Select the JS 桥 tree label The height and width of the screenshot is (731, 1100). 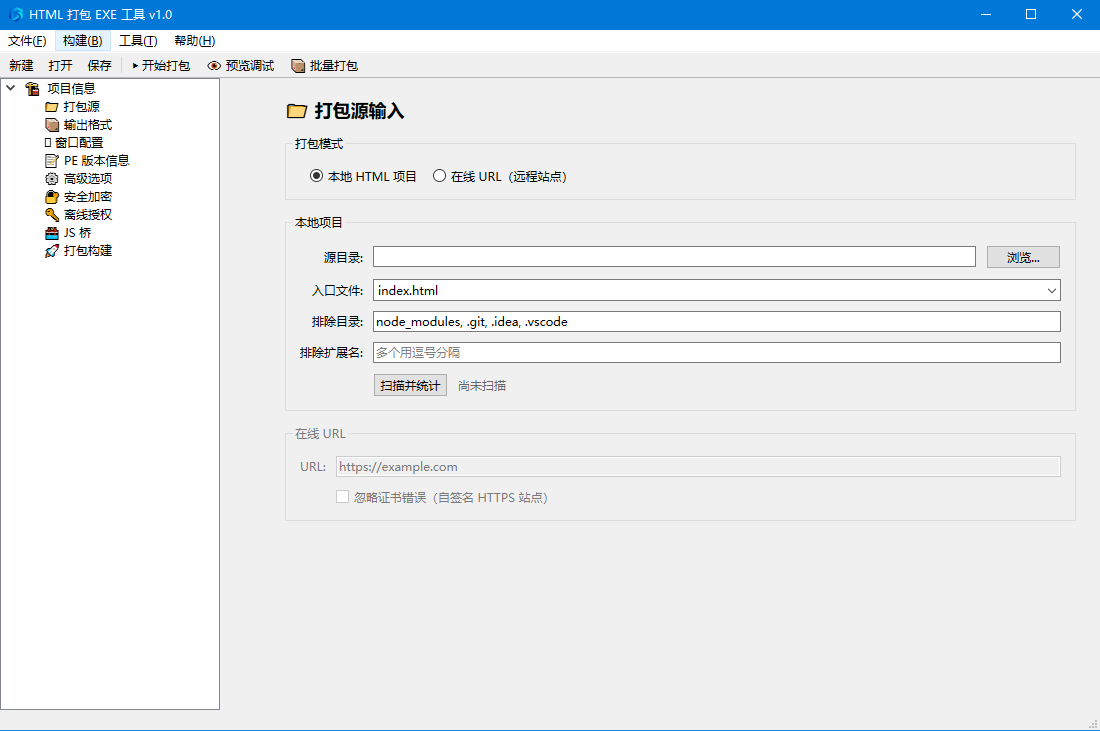77,233
